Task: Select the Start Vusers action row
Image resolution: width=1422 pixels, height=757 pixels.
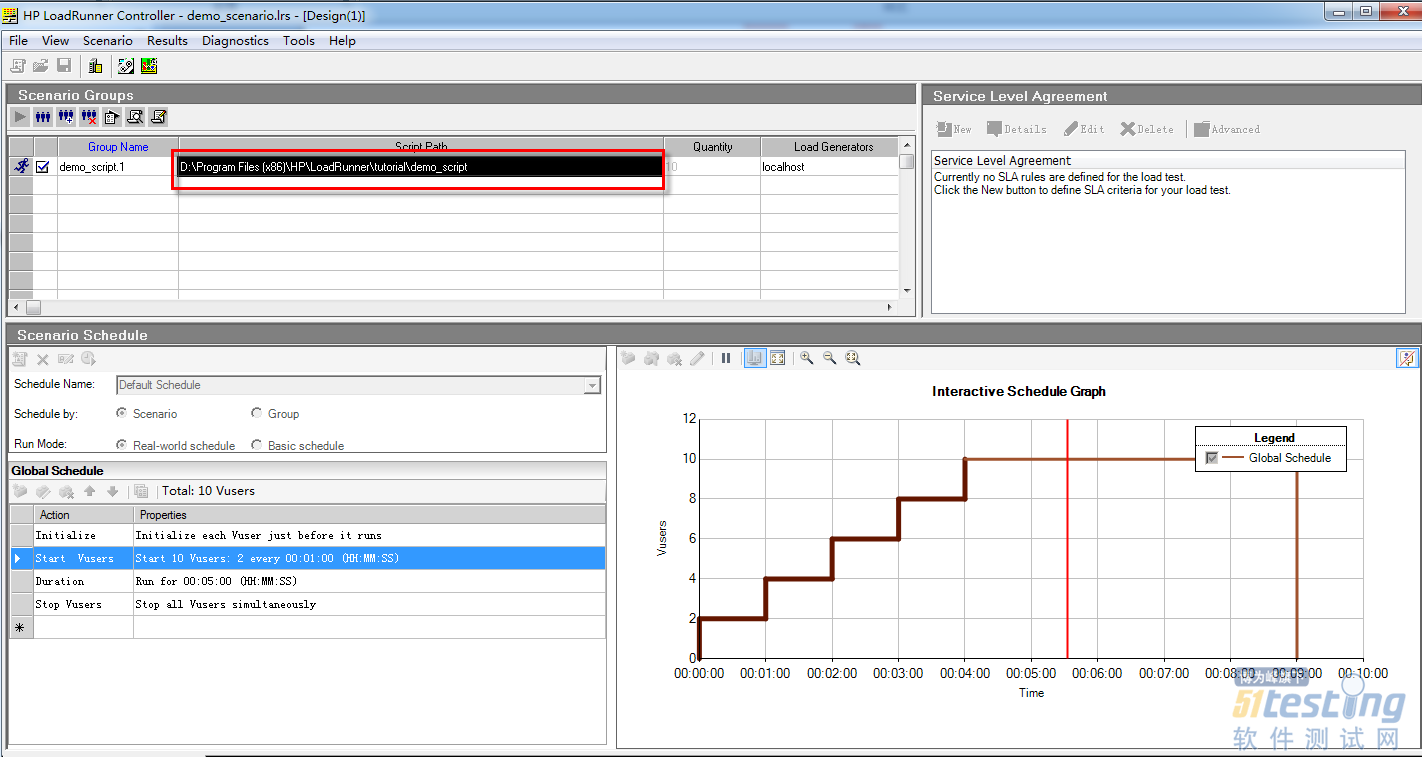Action: (307, 558)
